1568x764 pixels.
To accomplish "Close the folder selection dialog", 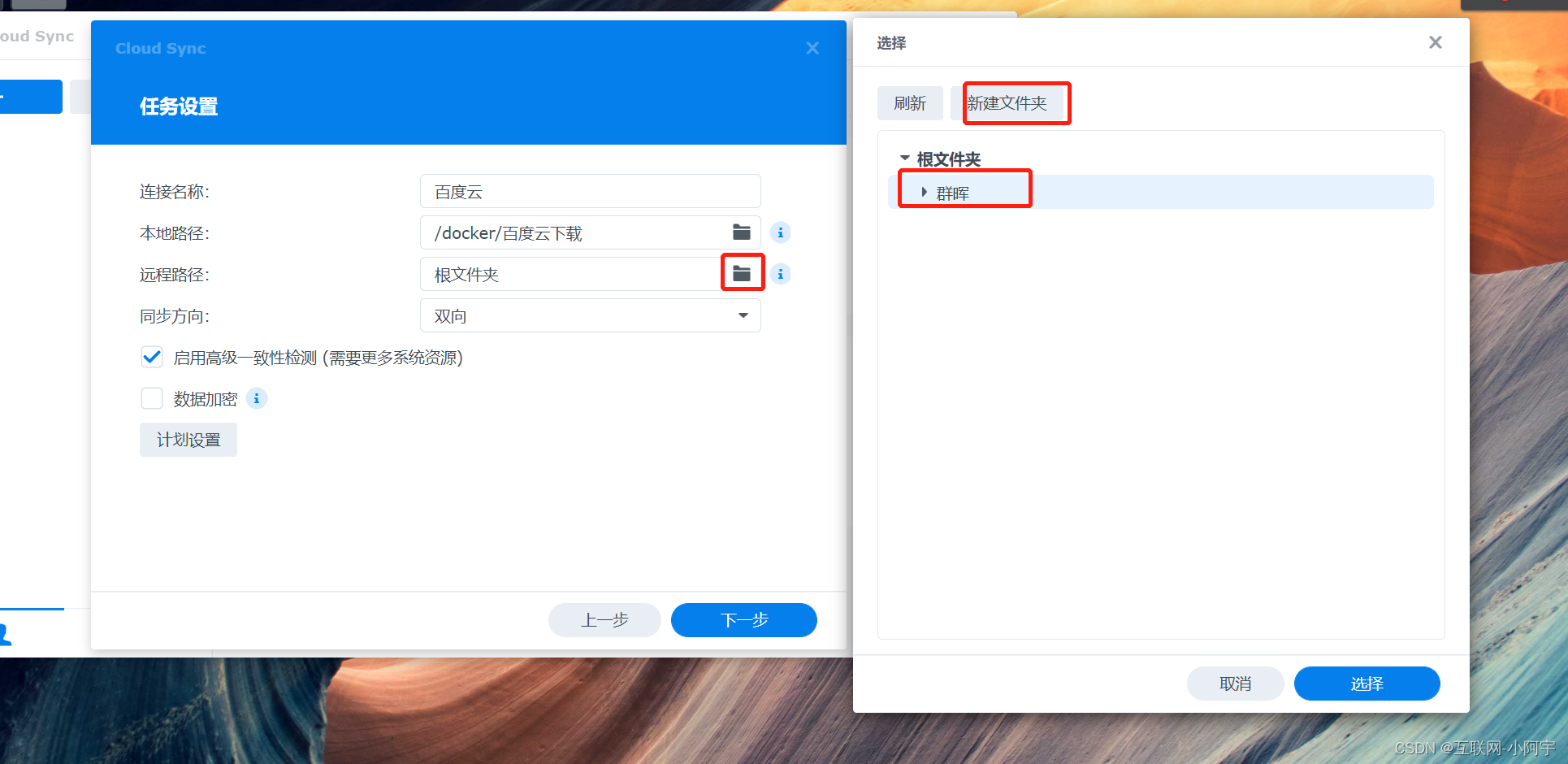I will click(x=1435, y=42).
